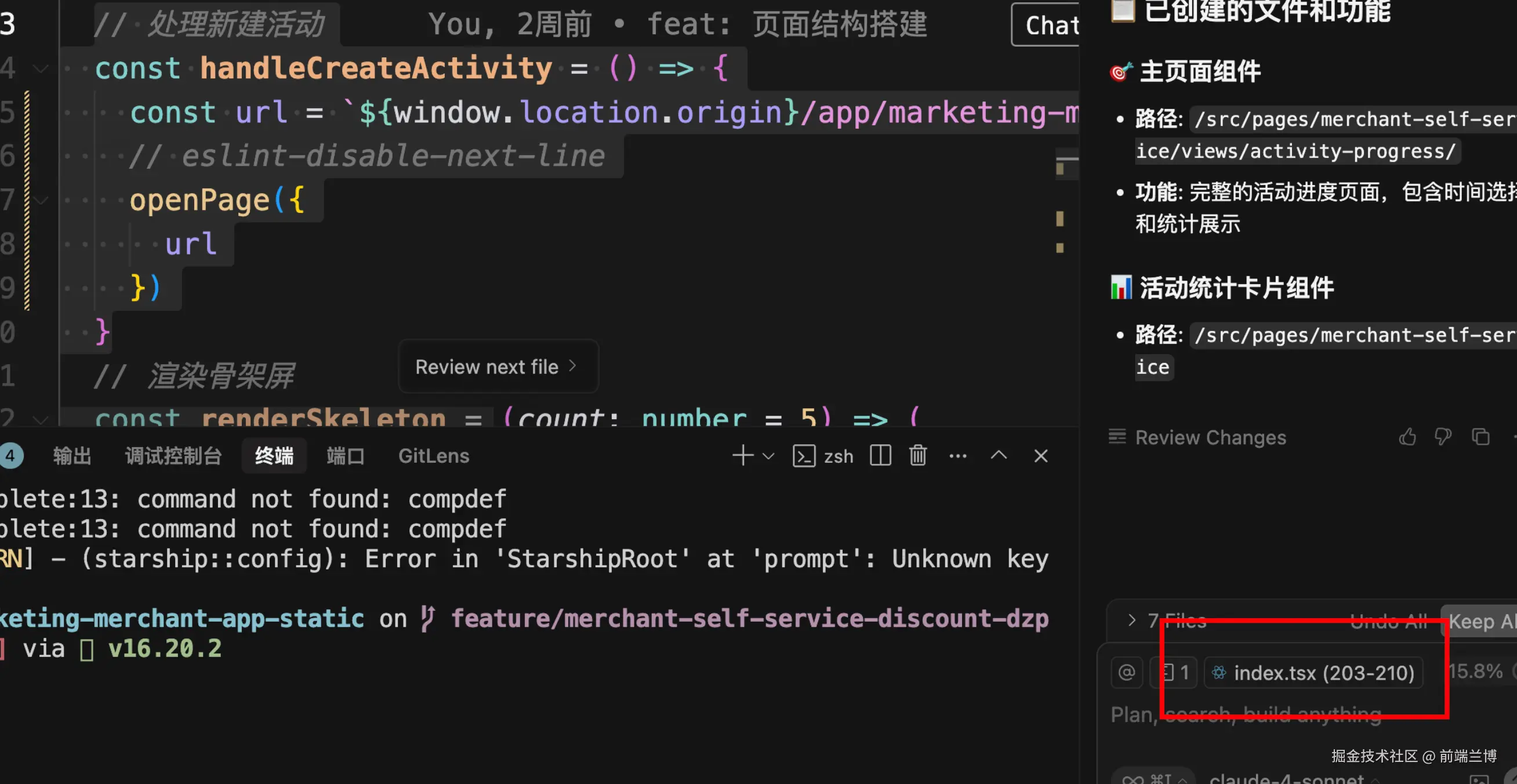Collapse the handleCreateActivity fold arrow
The width and height of the screenshot is (1517, 784).
pos(41,69)
